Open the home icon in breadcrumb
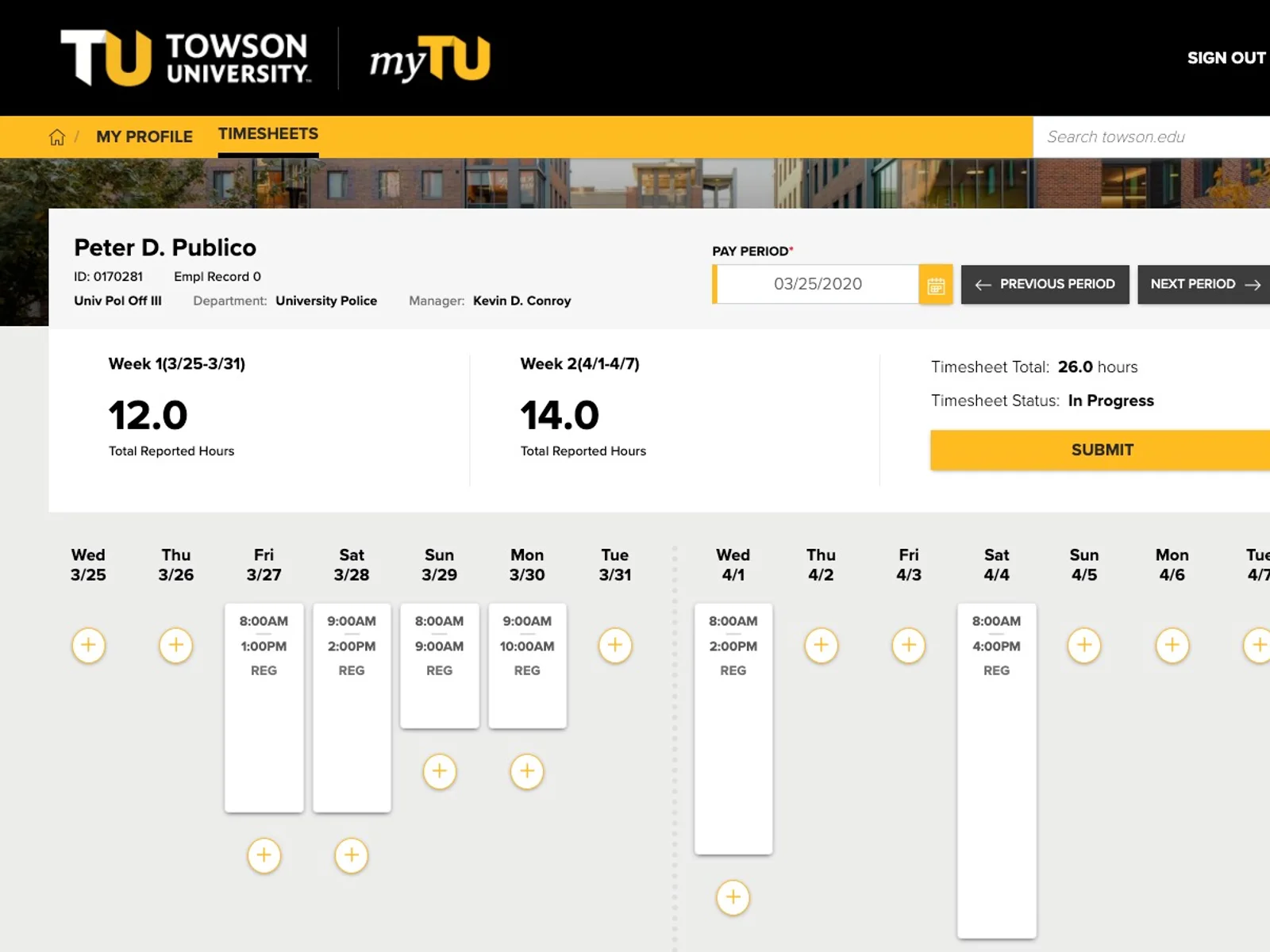 pyautogui.click(x=56, y=137)
